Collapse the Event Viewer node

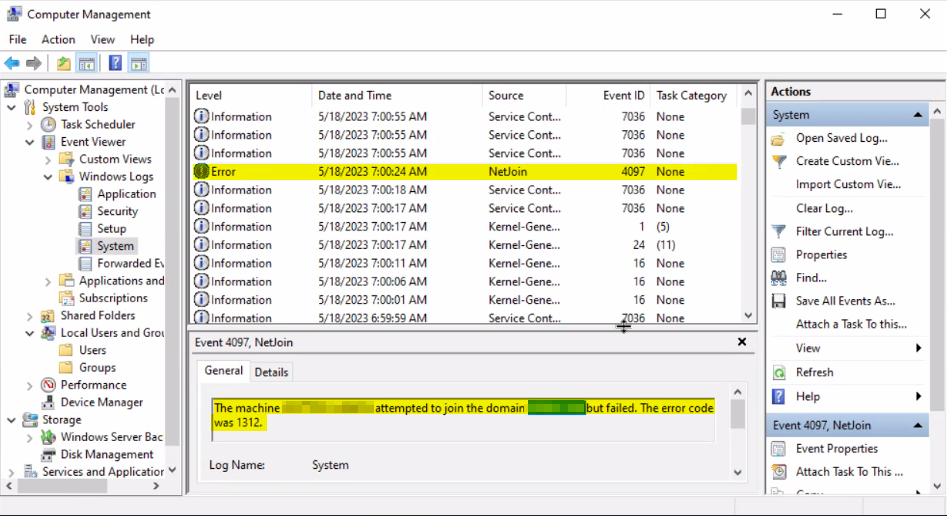(30, 143)
